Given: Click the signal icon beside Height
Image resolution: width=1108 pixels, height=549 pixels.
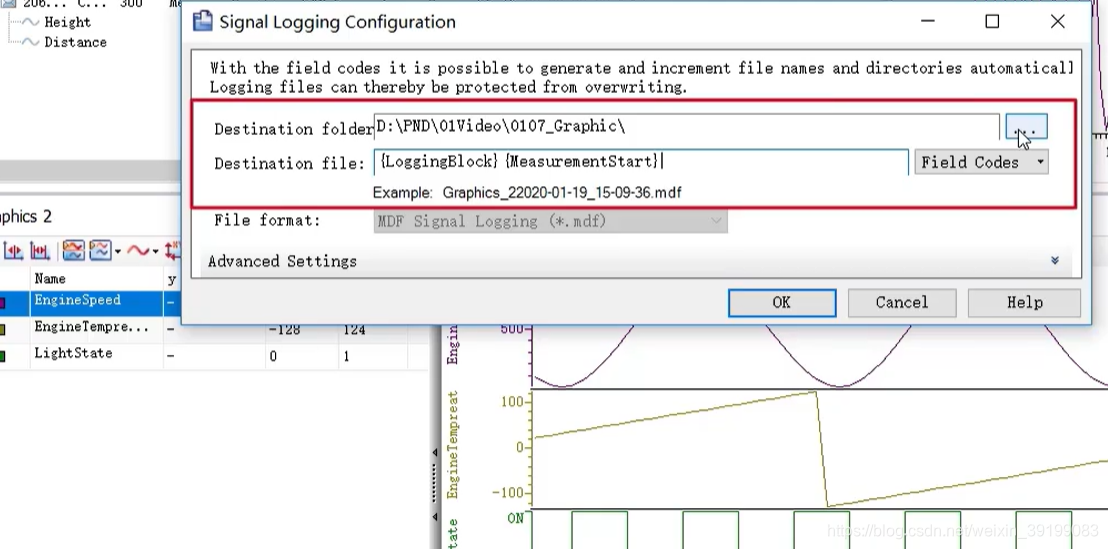Looking at the screenshot, I should pos(30,22).
